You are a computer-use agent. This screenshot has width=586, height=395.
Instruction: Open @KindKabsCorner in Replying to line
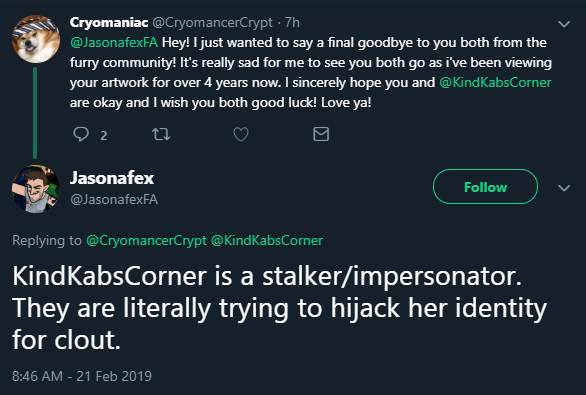(x=267, y=241)
